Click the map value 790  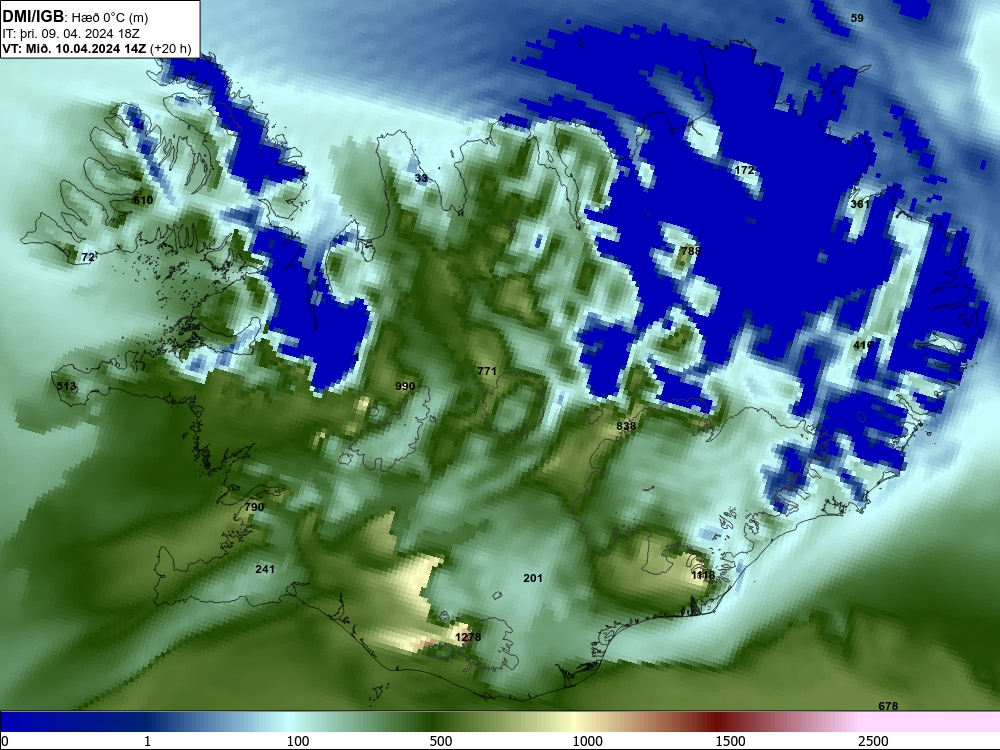(254, 508)
